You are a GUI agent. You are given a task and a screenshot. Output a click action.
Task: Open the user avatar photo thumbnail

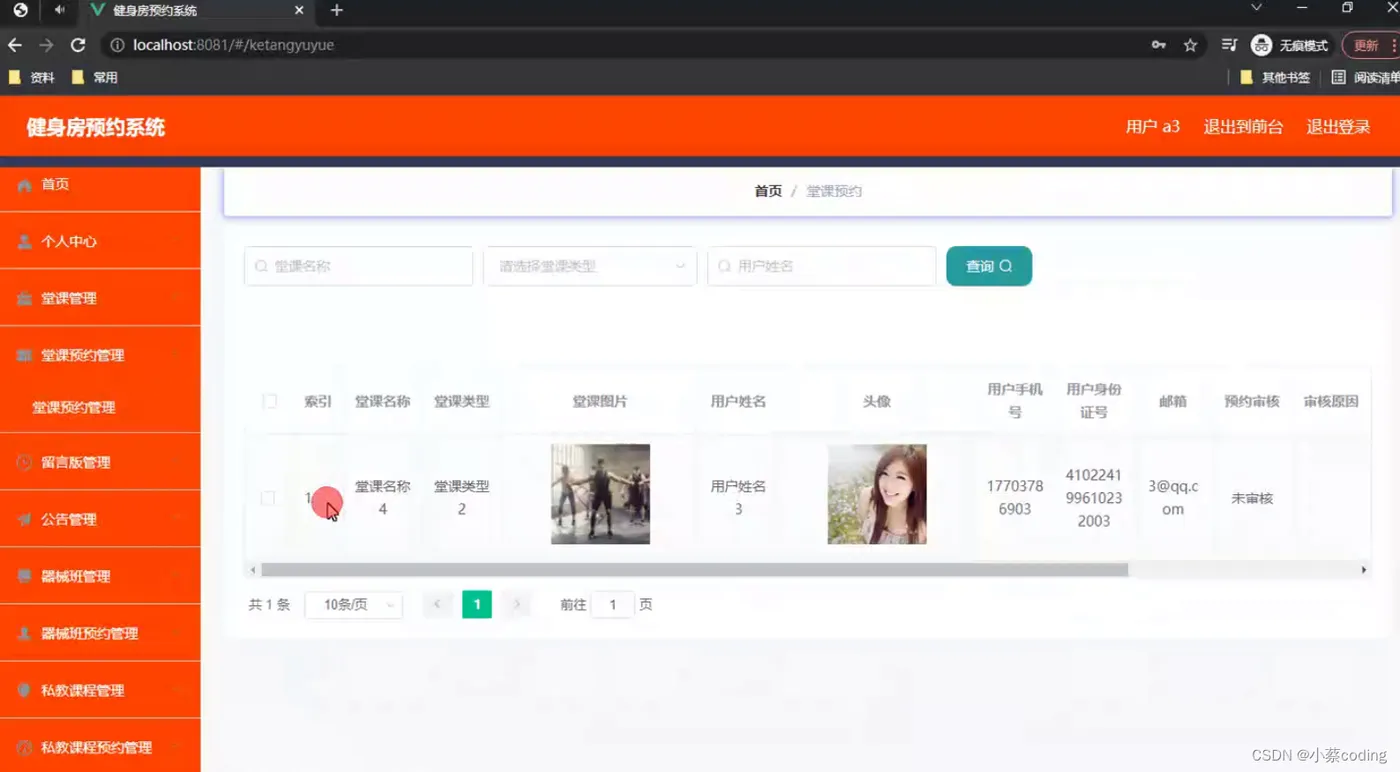(x=877, y=494)
